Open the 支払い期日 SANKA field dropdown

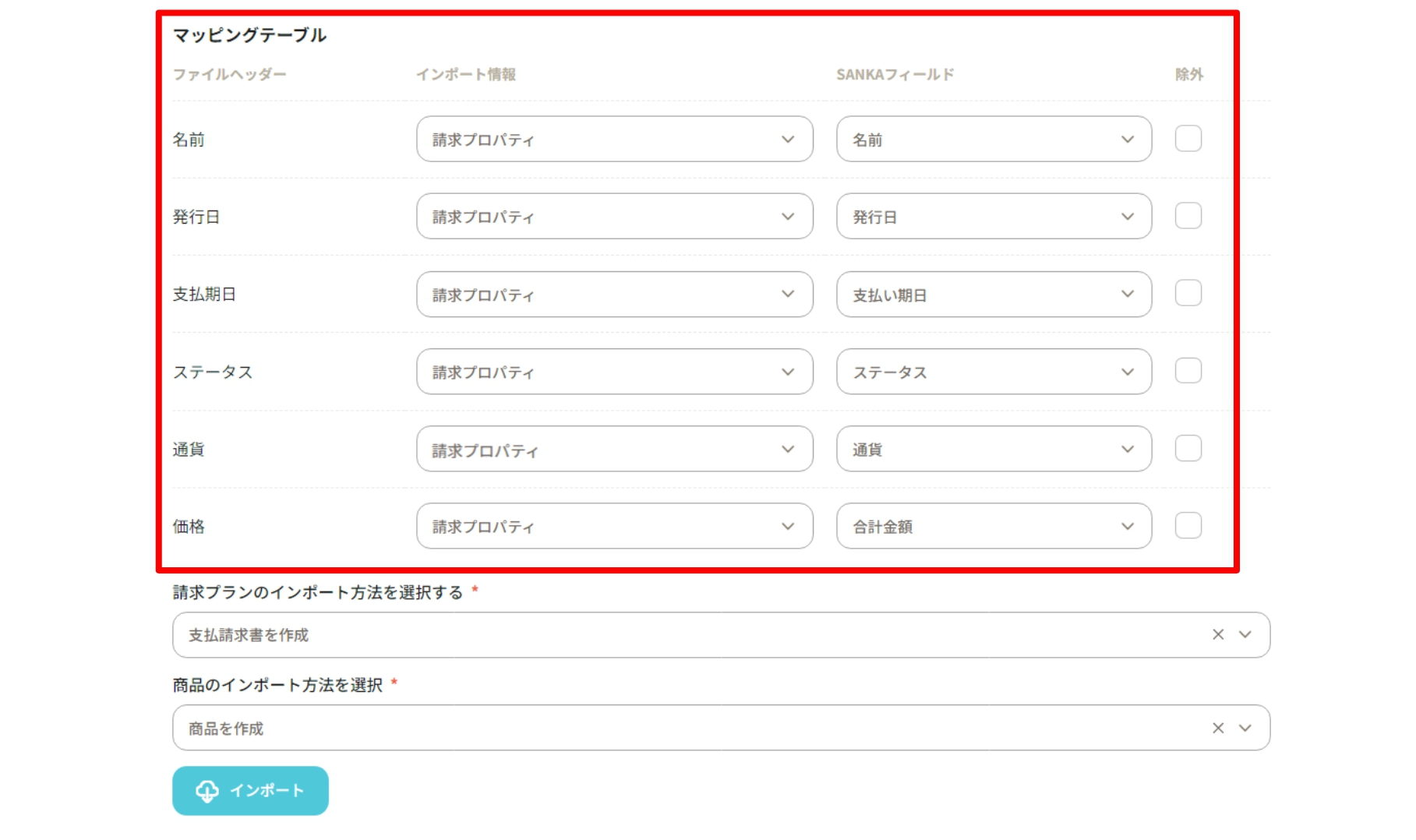pos(993,295)
